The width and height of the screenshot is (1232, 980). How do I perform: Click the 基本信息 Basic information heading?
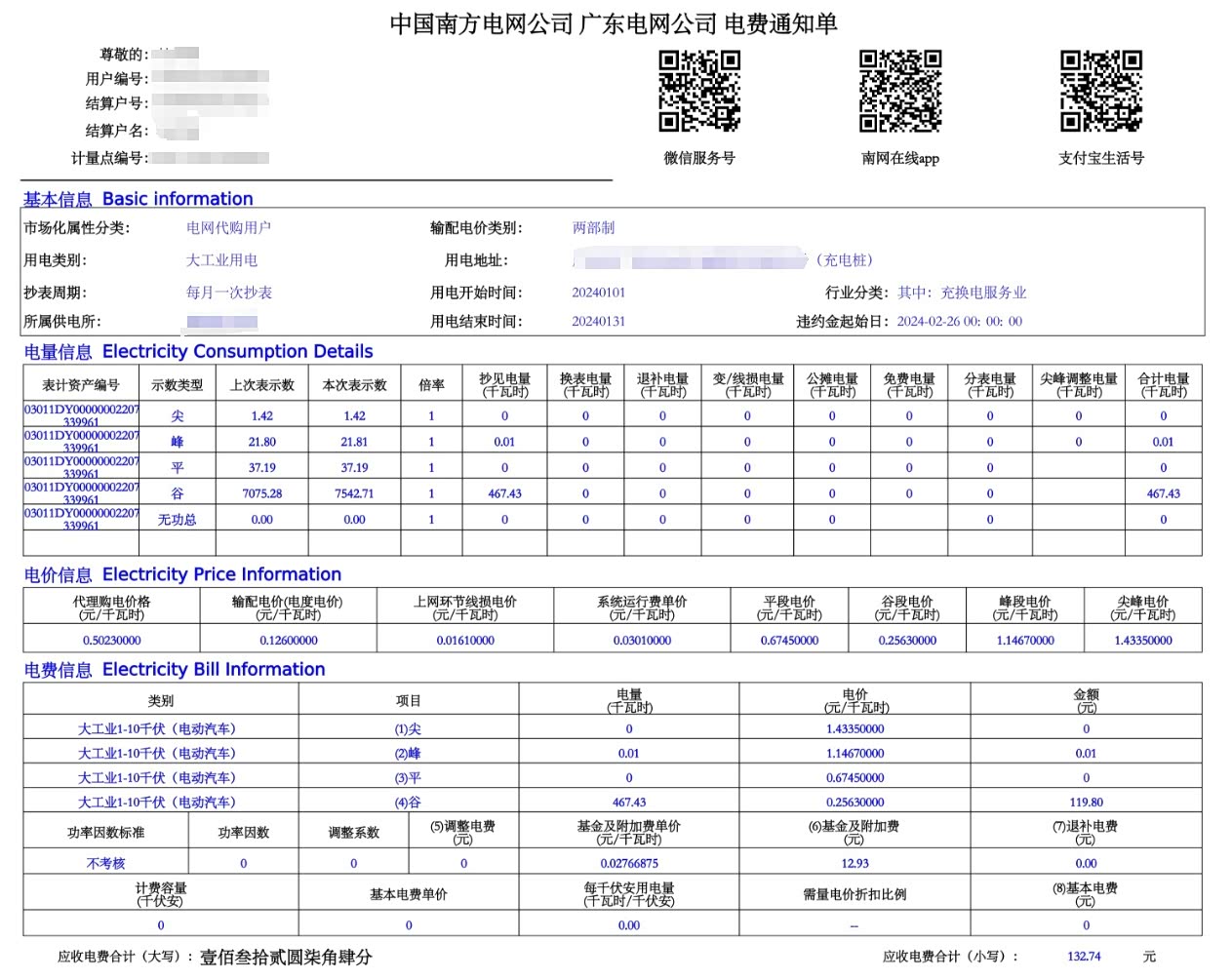[139, 199]
